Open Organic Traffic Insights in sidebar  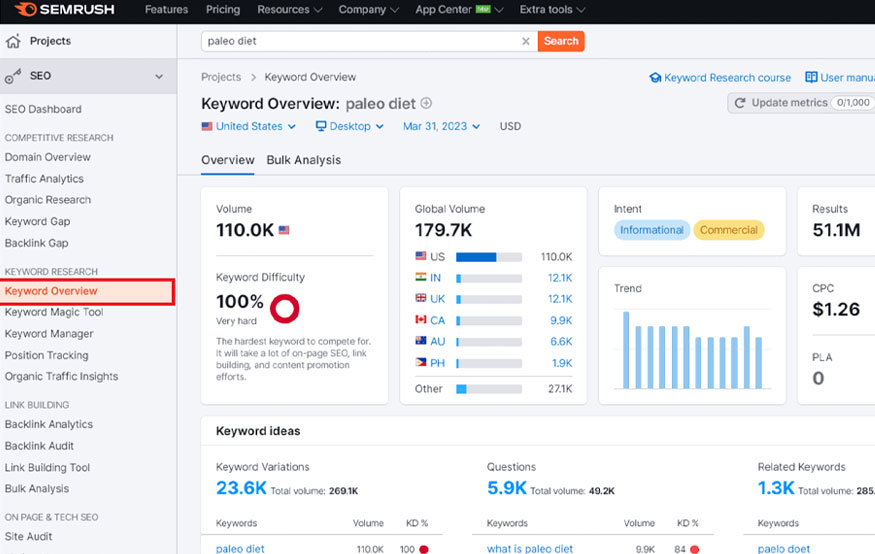[61, 377]
